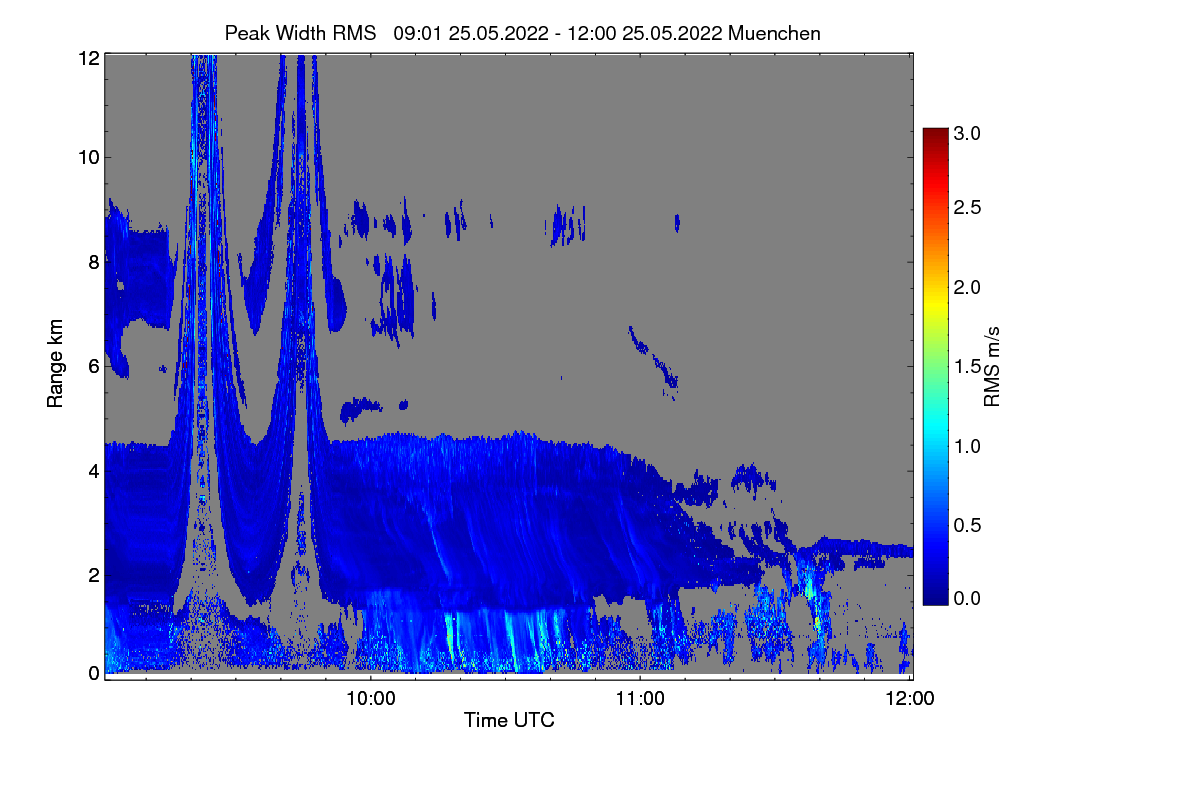This screenshot has height=800, width=1200.
Task: Click the 'RMS m/s' colorbar label
Action: (991, 366)
